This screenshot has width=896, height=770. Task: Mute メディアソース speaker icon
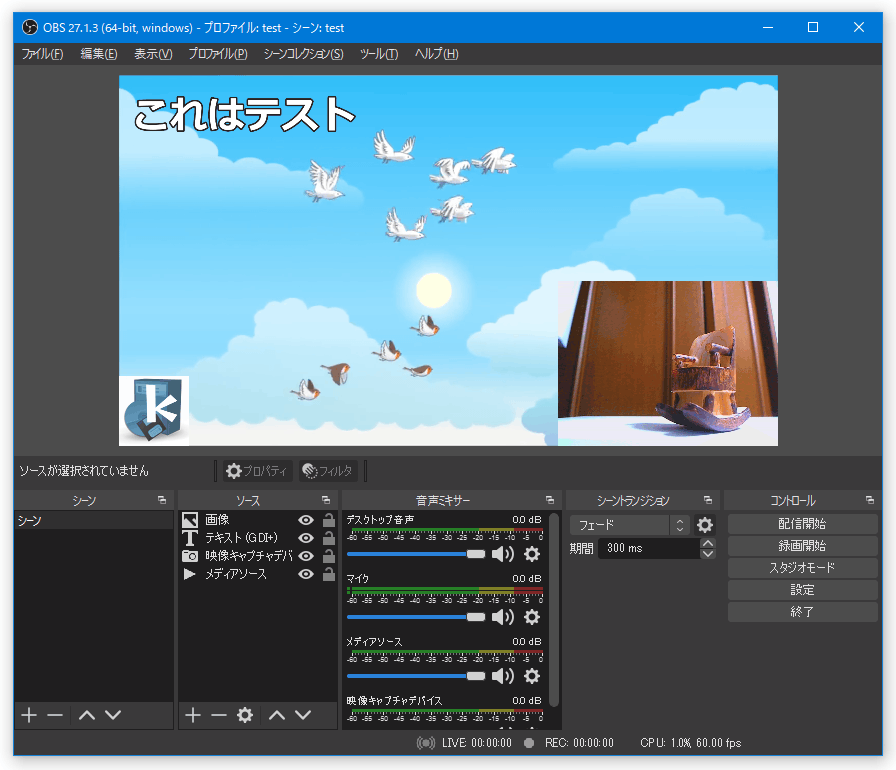pos(503,676)
